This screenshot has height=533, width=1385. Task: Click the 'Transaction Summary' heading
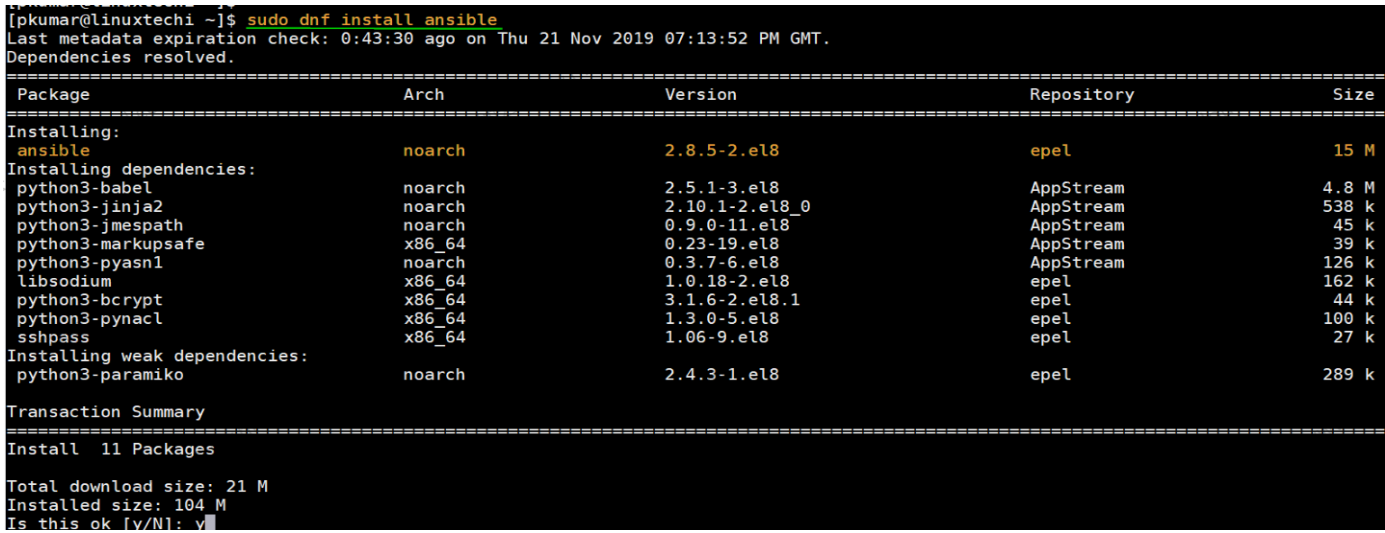coord(105,412)
